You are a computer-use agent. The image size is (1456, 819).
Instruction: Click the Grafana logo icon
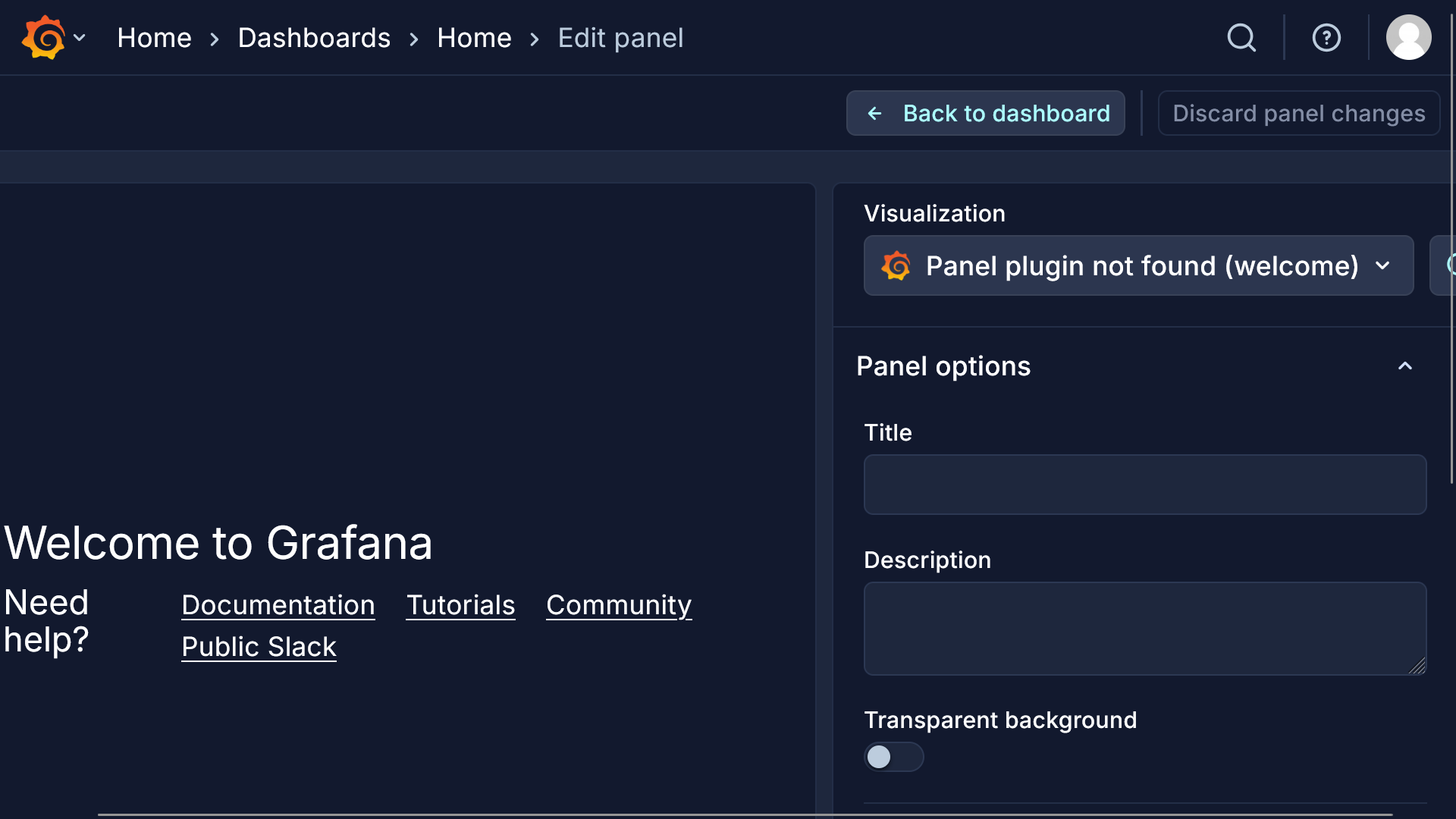(43, 37)
